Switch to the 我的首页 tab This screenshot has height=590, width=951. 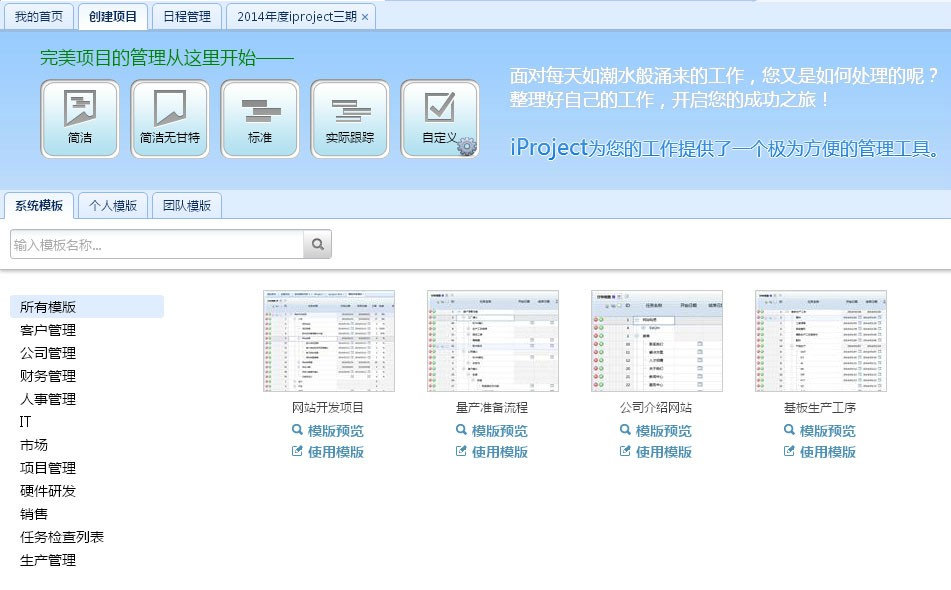(x=39, y=16)
